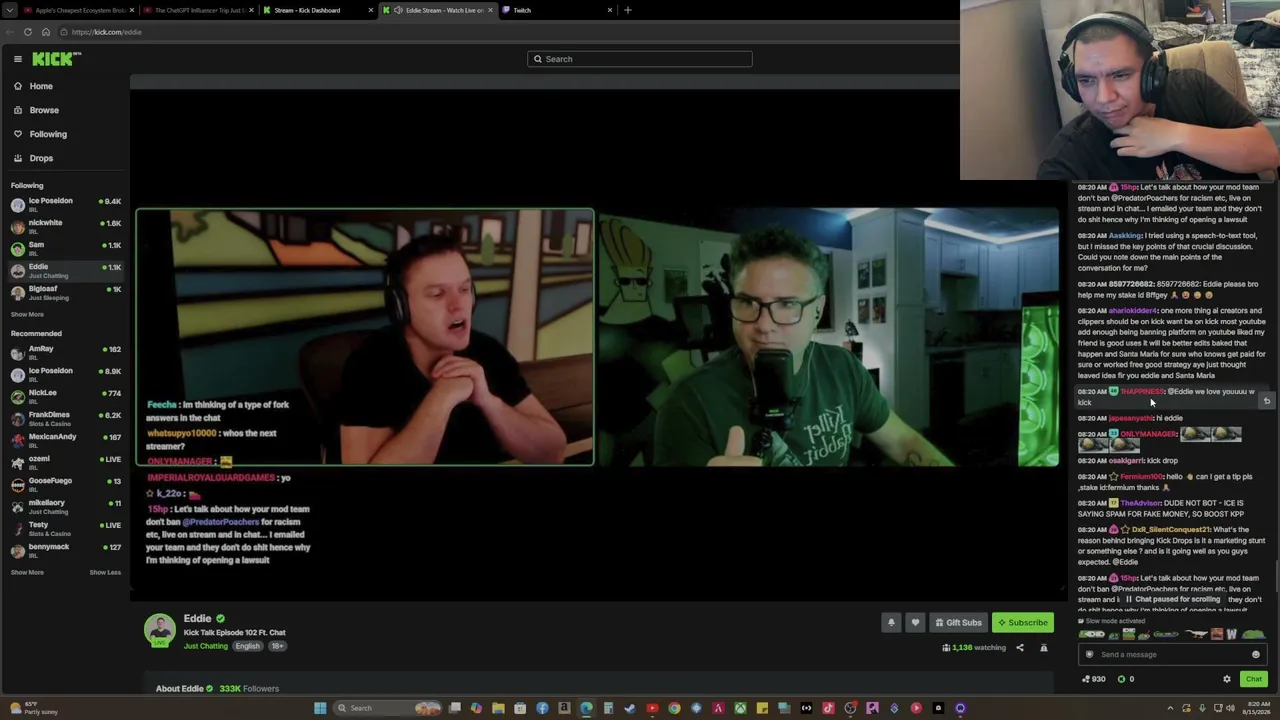Screen dimensions: 1280x720
Task: Open the emoji picker in chat
Action: (1256, 654)
